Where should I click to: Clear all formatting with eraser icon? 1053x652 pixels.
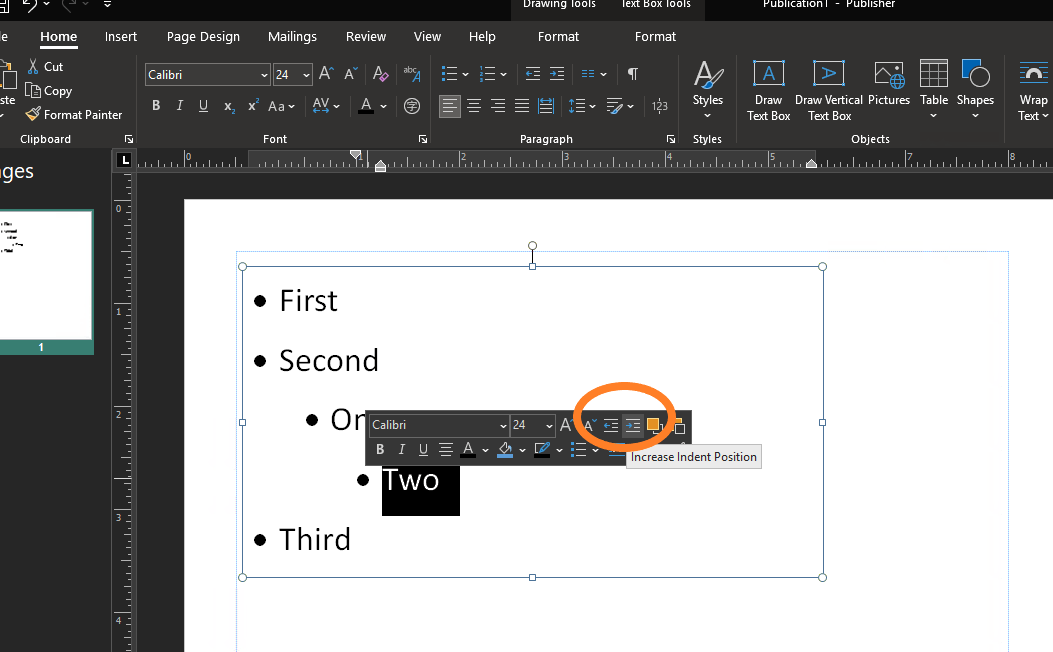click(x=381, y=73)
